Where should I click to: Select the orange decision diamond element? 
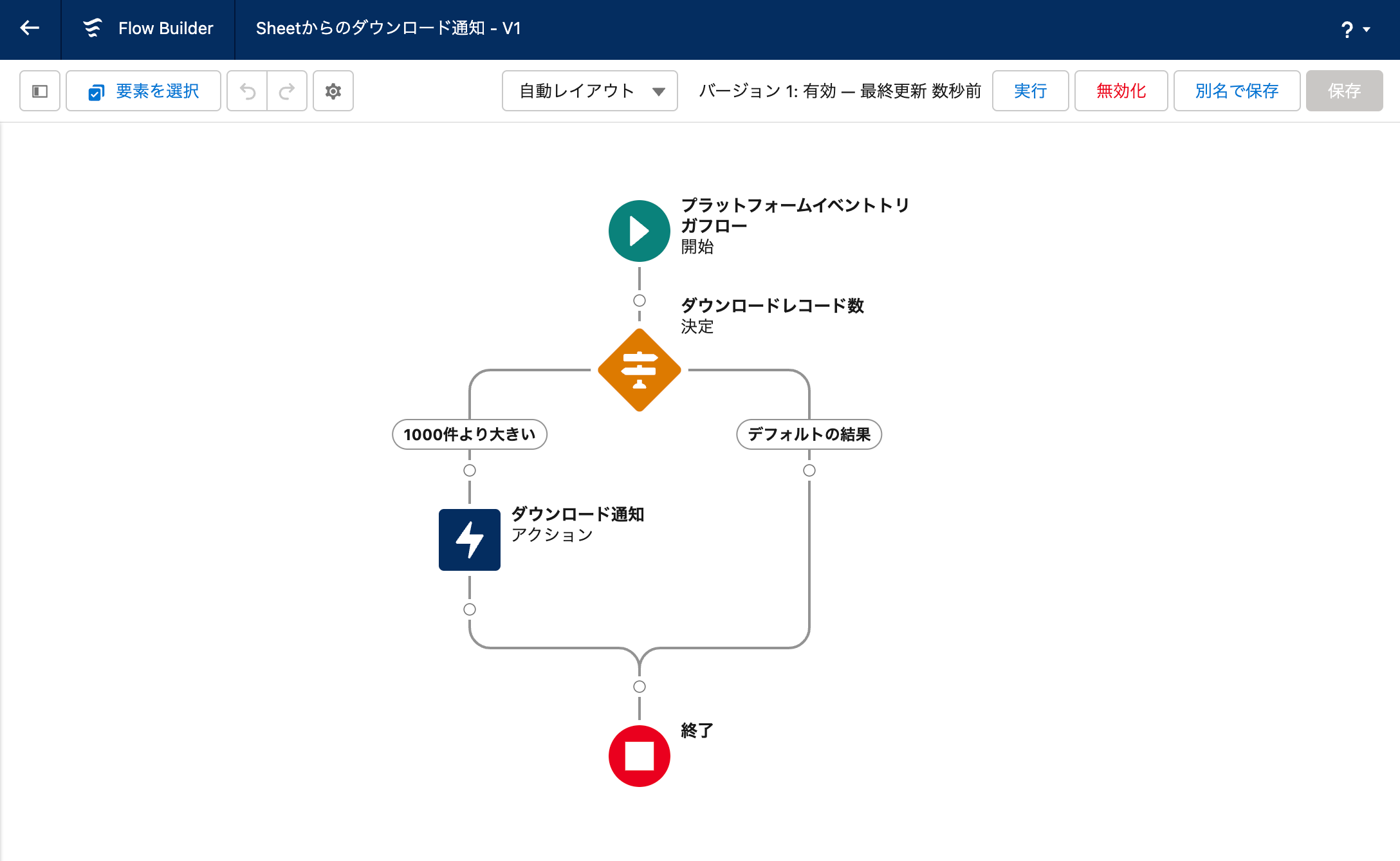[x=639, y=370]
